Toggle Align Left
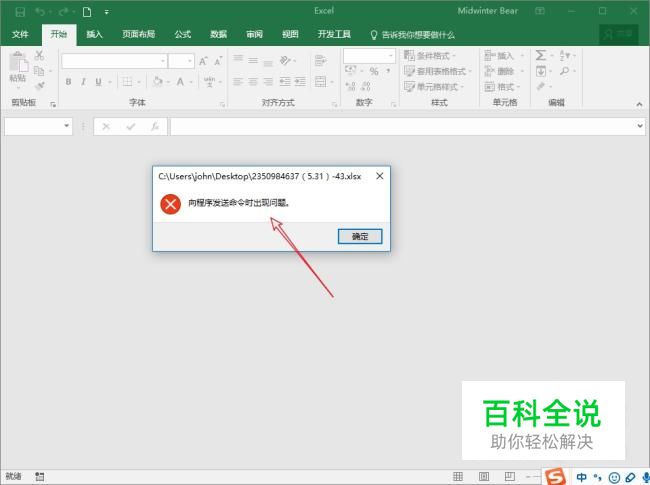The width and height of the screenshot is (650, 485). coord(238,82)
